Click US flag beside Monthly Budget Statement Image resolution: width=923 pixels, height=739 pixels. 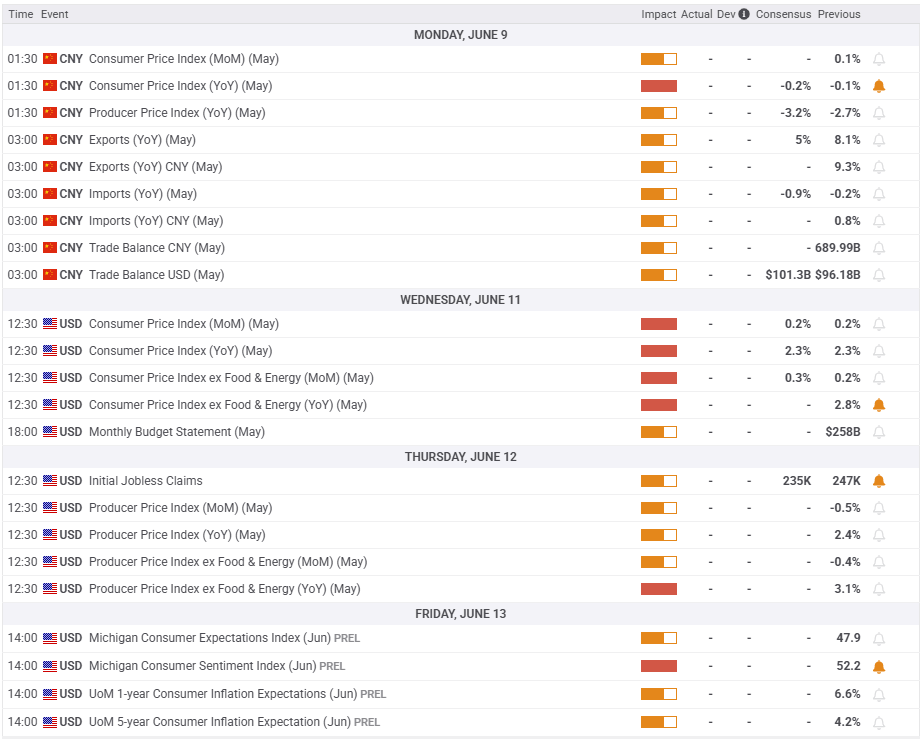pyautogui.click(x=50, y=432)
